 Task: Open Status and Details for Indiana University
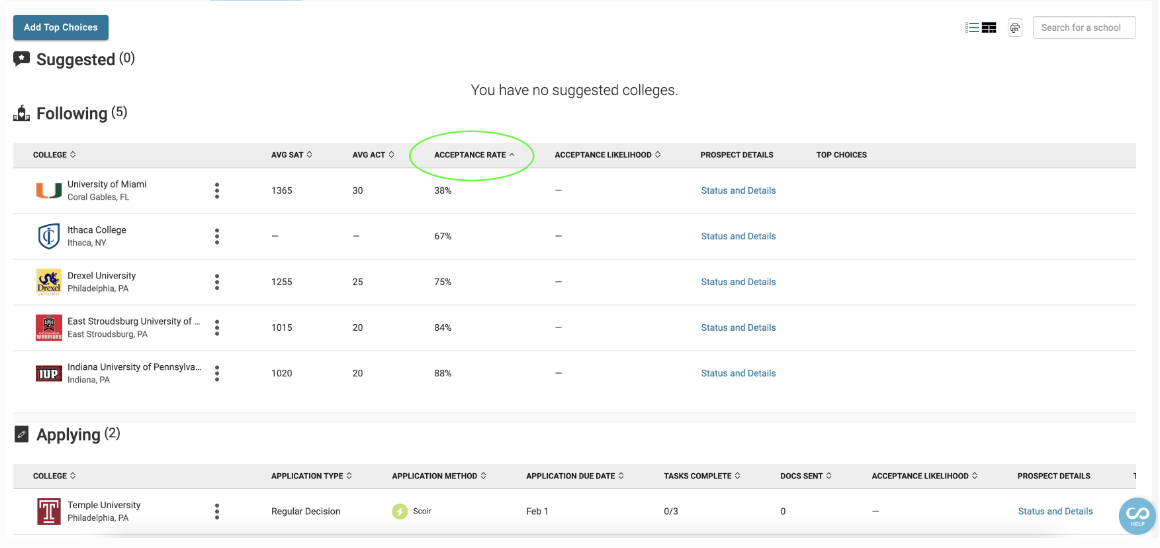(738, 373)
